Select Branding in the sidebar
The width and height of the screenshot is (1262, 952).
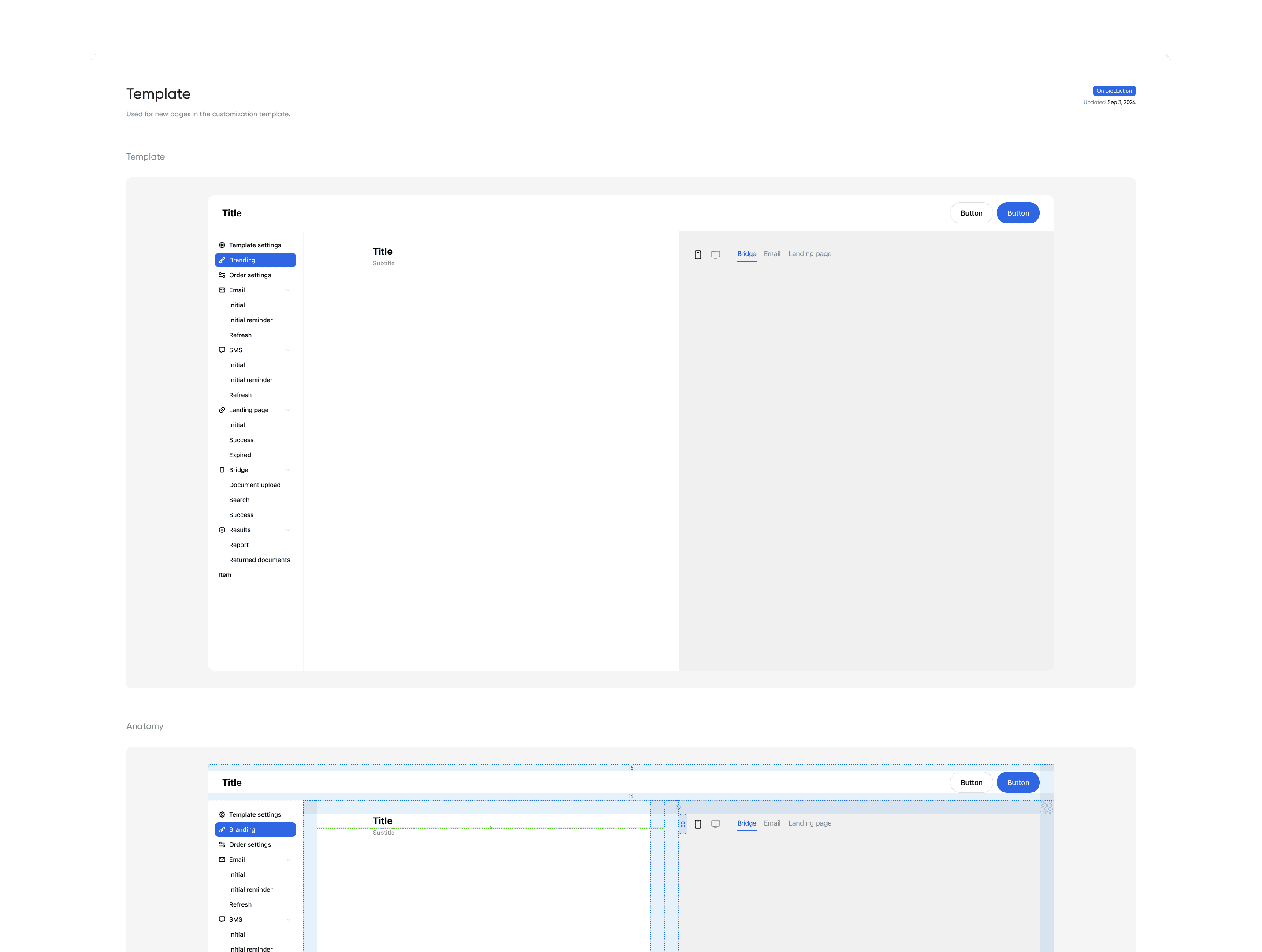(255, 260)
